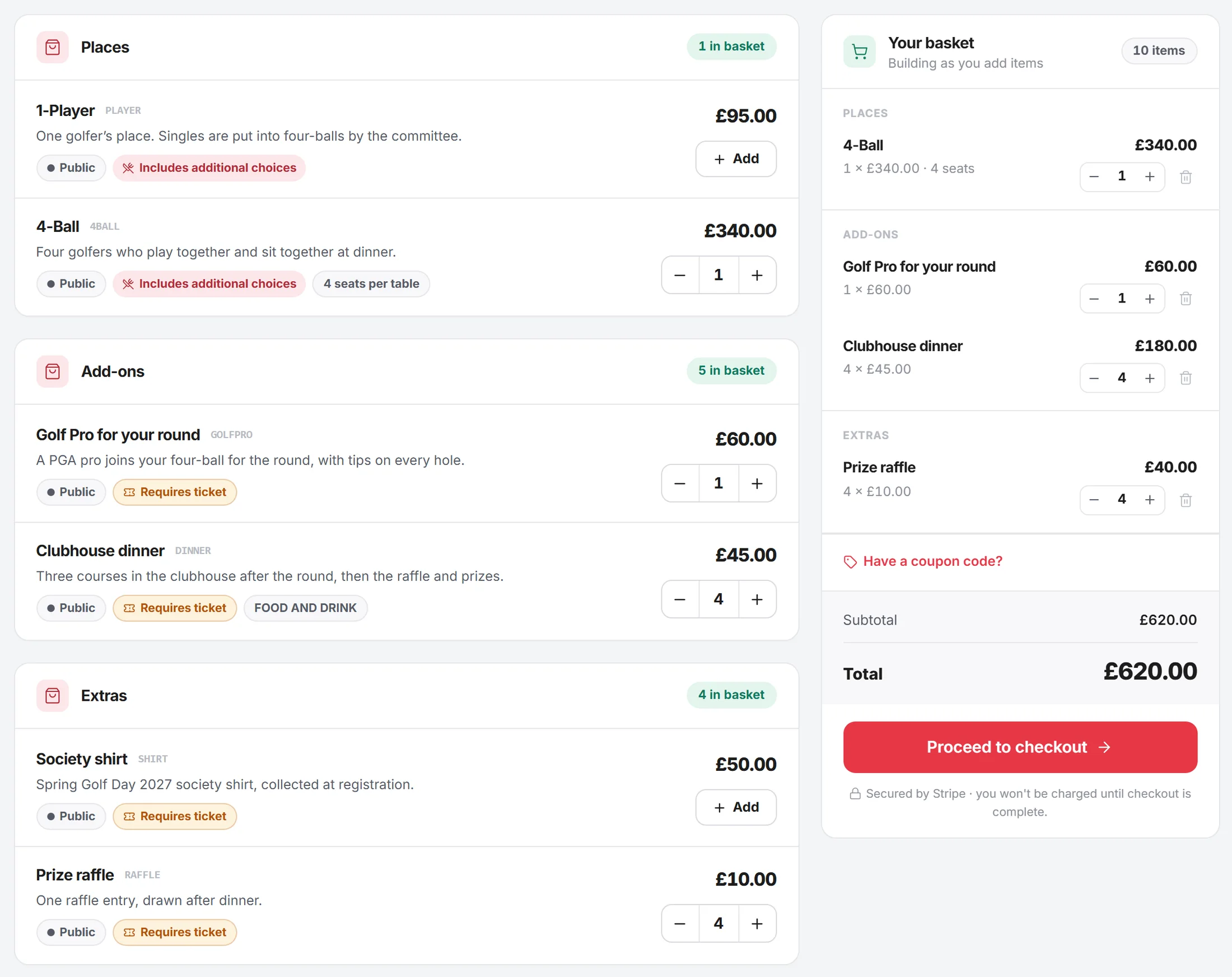1232x977 pixels.
Task: Decrease 4-Ball quantity inside the basket
Action: (x=1094, y=176)
